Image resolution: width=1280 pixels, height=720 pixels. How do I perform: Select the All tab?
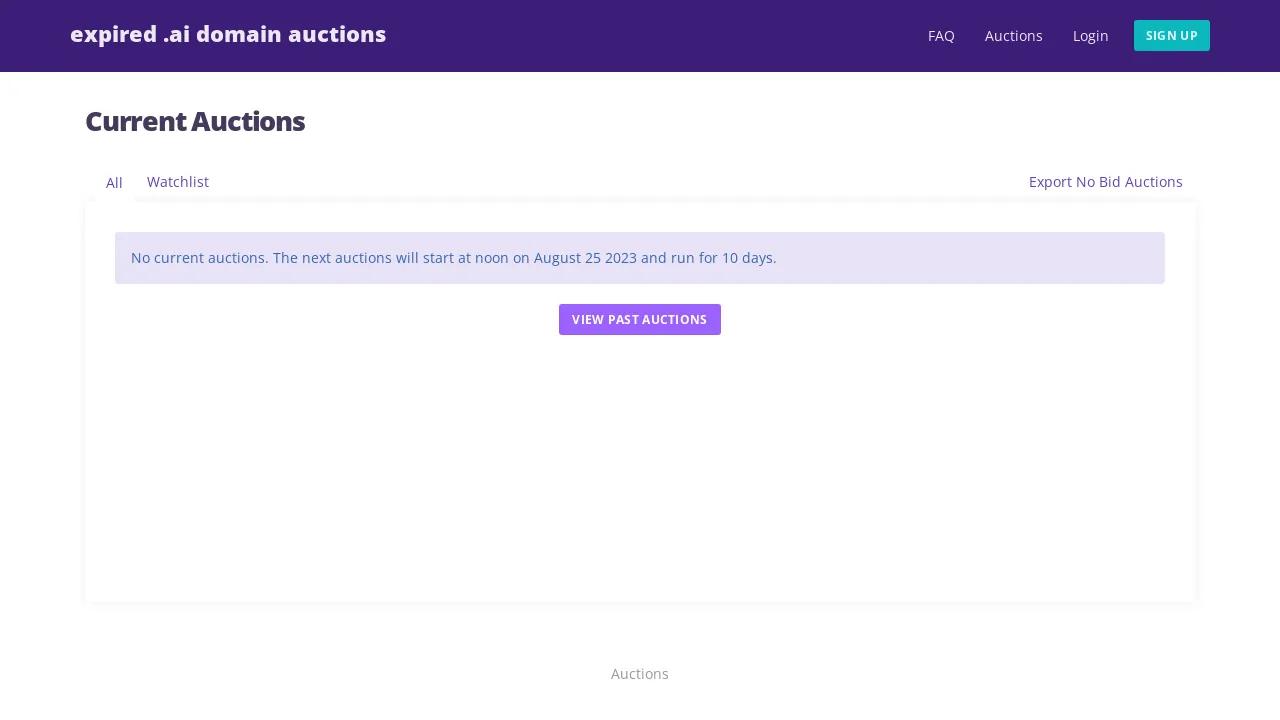point(114,183)
